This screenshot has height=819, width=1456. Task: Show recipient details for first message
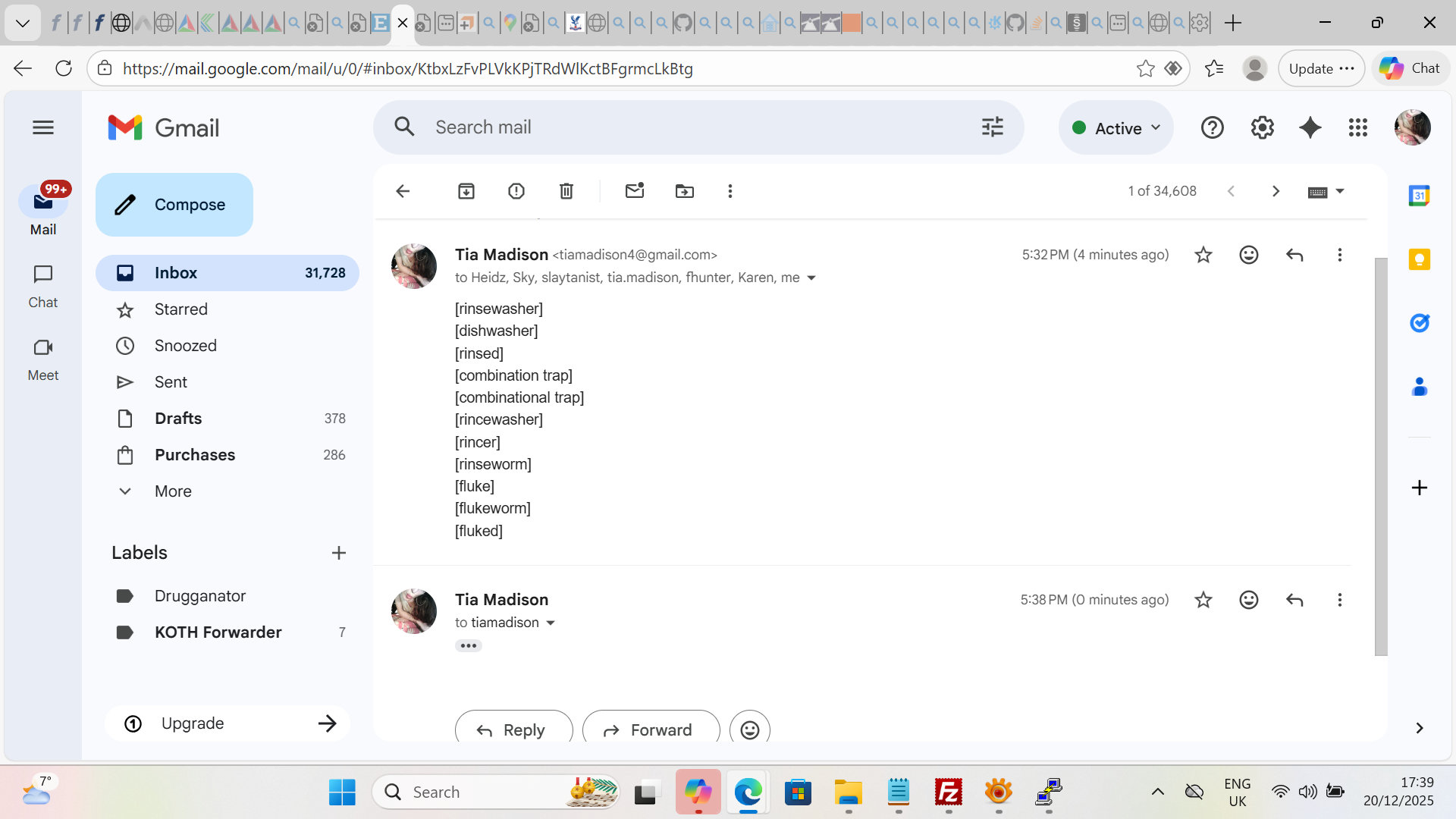click(x=811, y=278)
